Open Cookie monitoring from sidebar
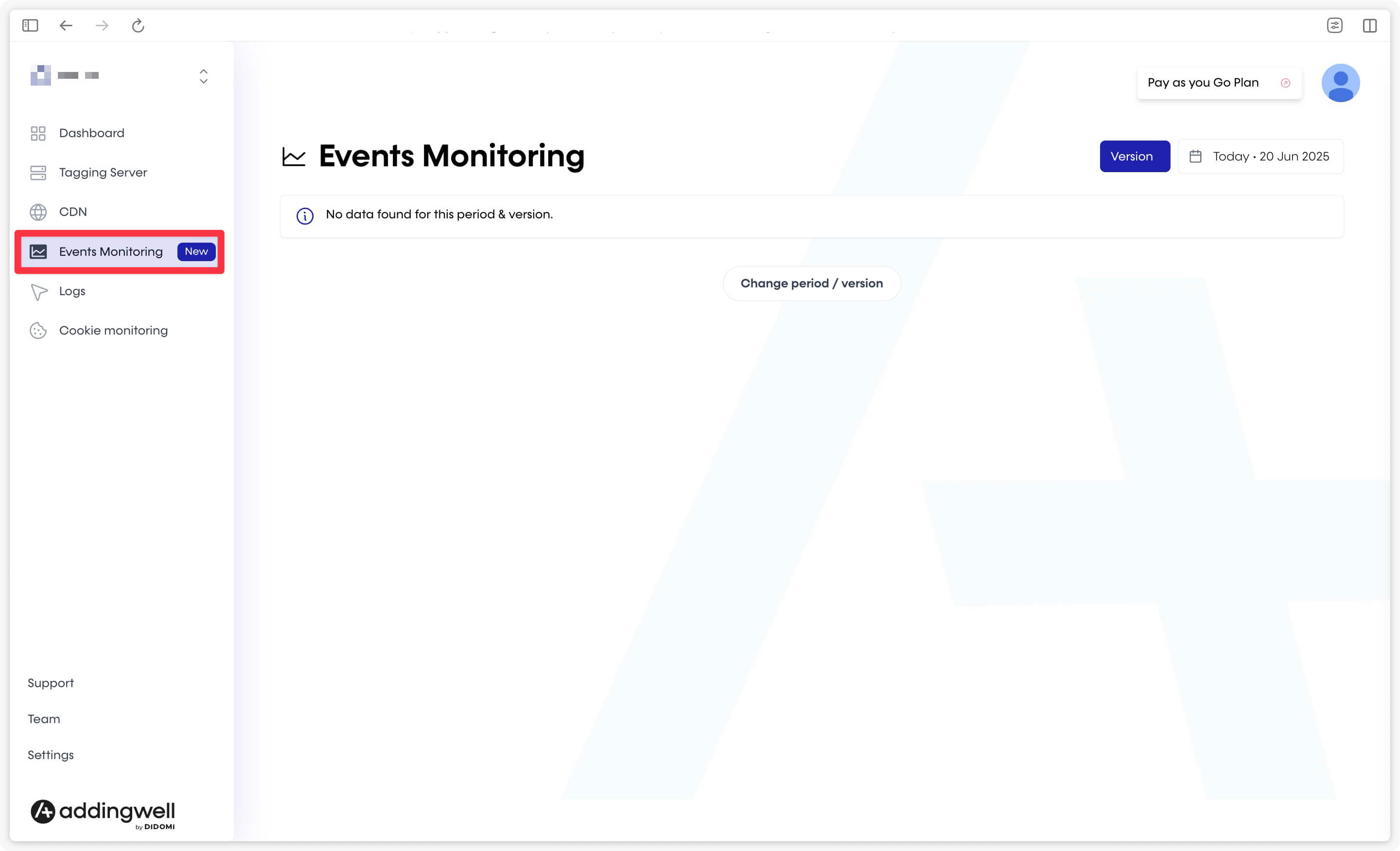This screenshot has width=1400, height=851. [113, 330]
